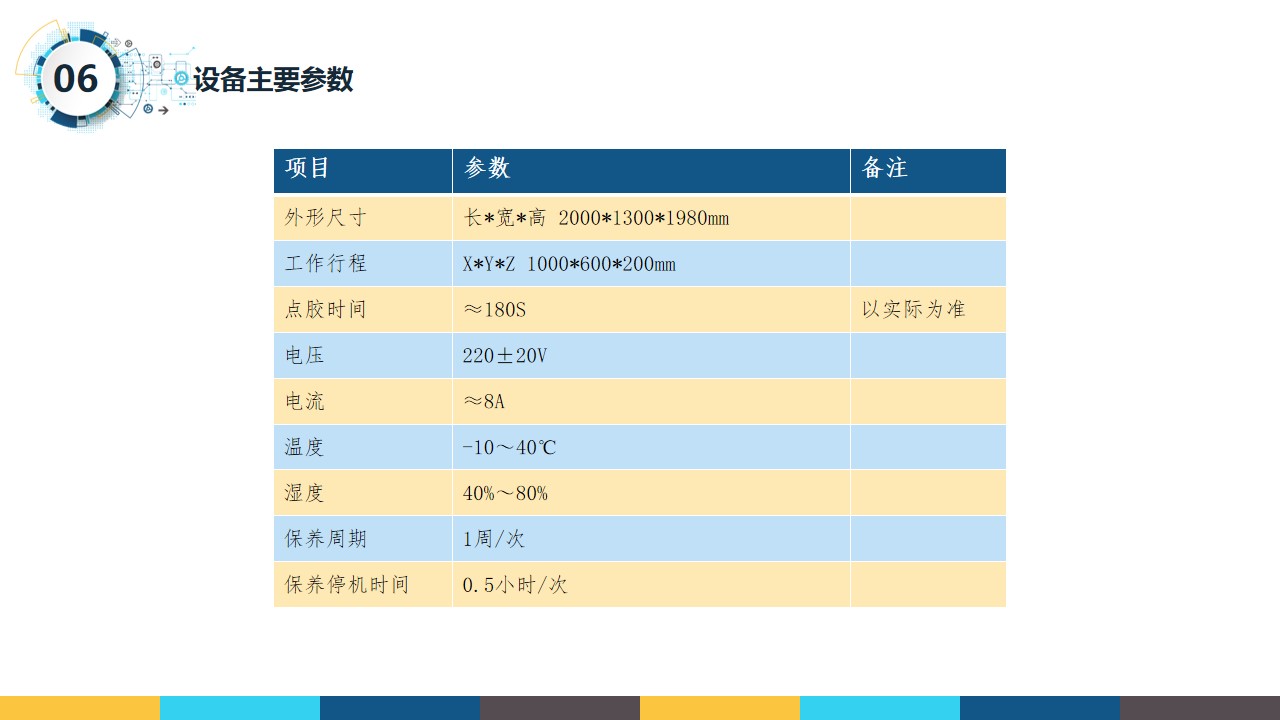Click the 温度 row label
1280x720 pixels.
pos(305,447)
